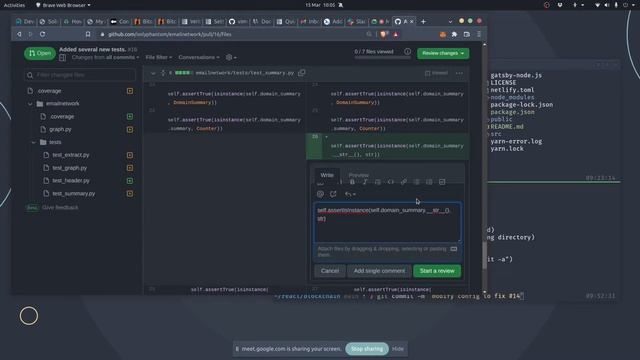Open a new browser tab with plus
Viewport: 640px width, 360px height.
(423, 22)
